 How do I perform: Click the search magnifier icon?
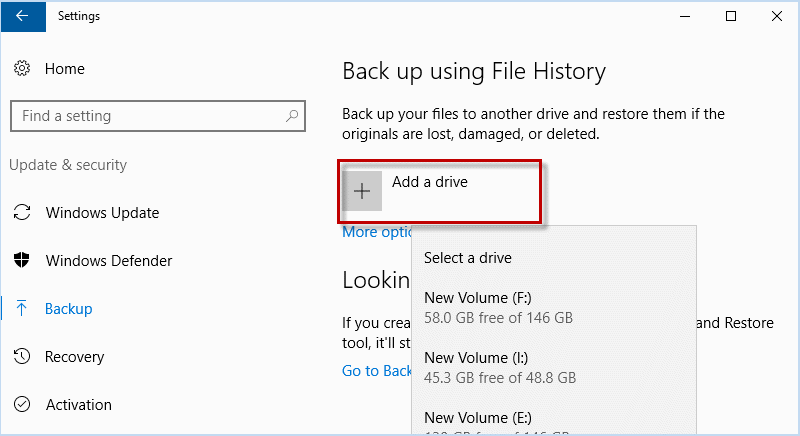pos(292,116)
